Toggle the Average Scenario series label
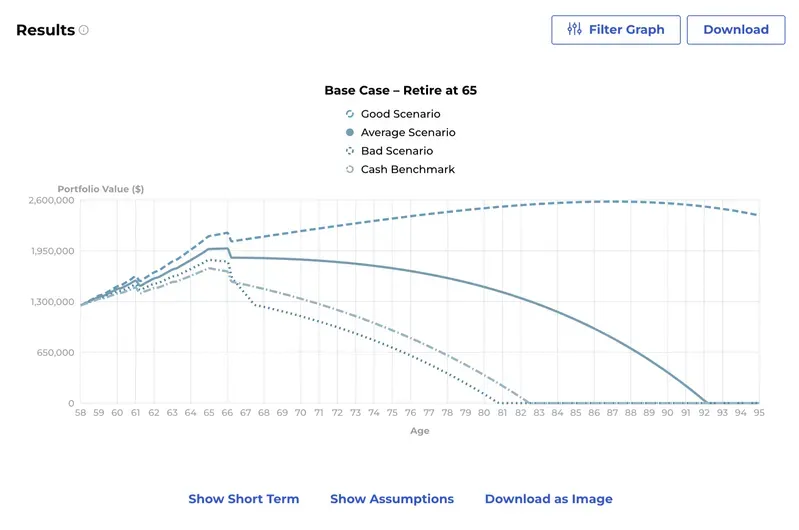 [x=408, y=132]
